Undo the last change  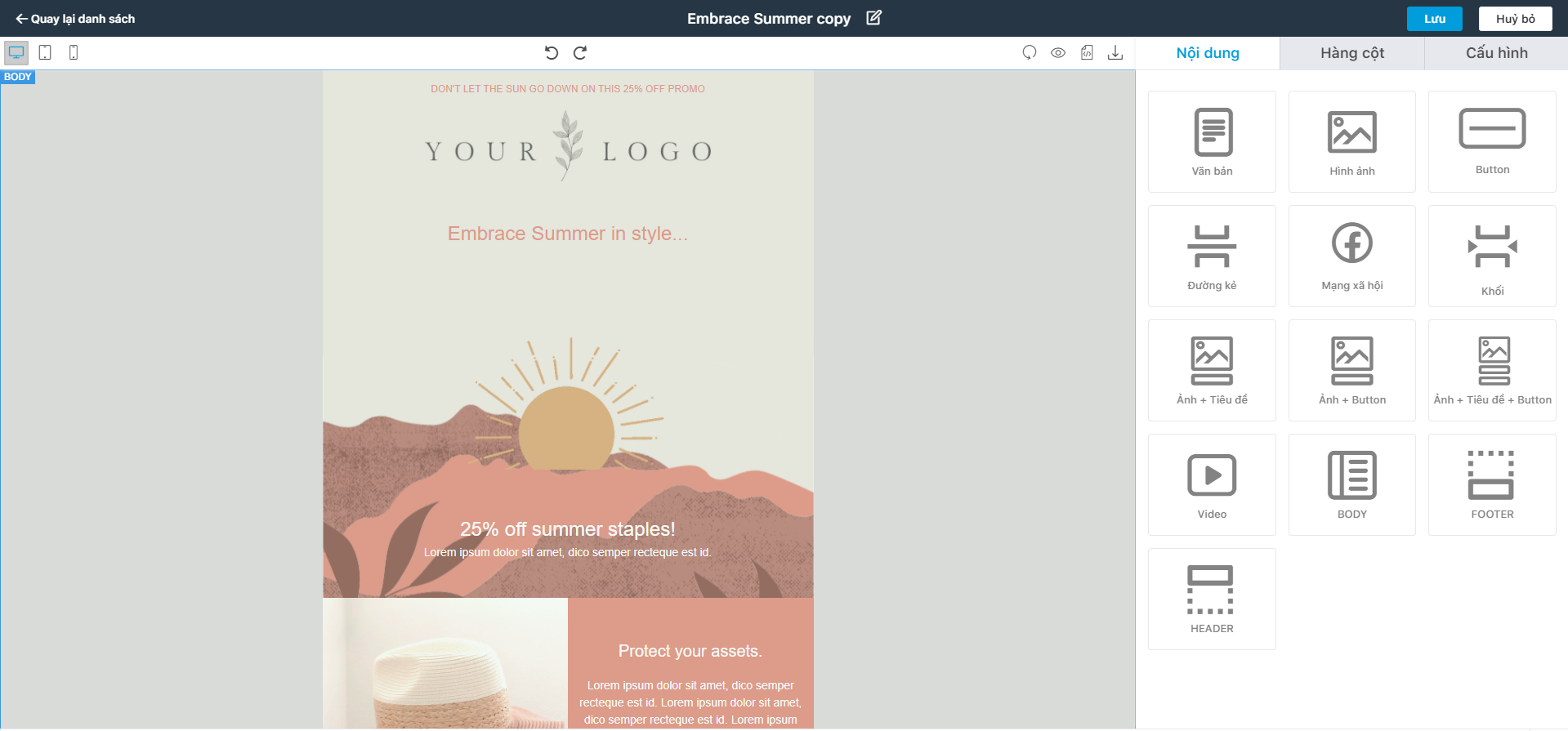552,53
